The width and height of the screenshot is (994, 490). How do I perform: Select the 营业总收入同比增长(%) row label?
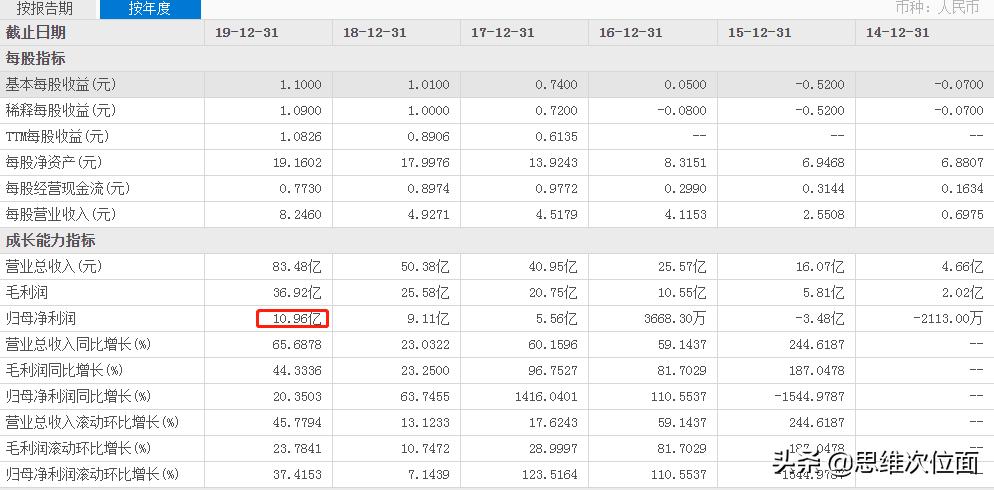[78, 344]
